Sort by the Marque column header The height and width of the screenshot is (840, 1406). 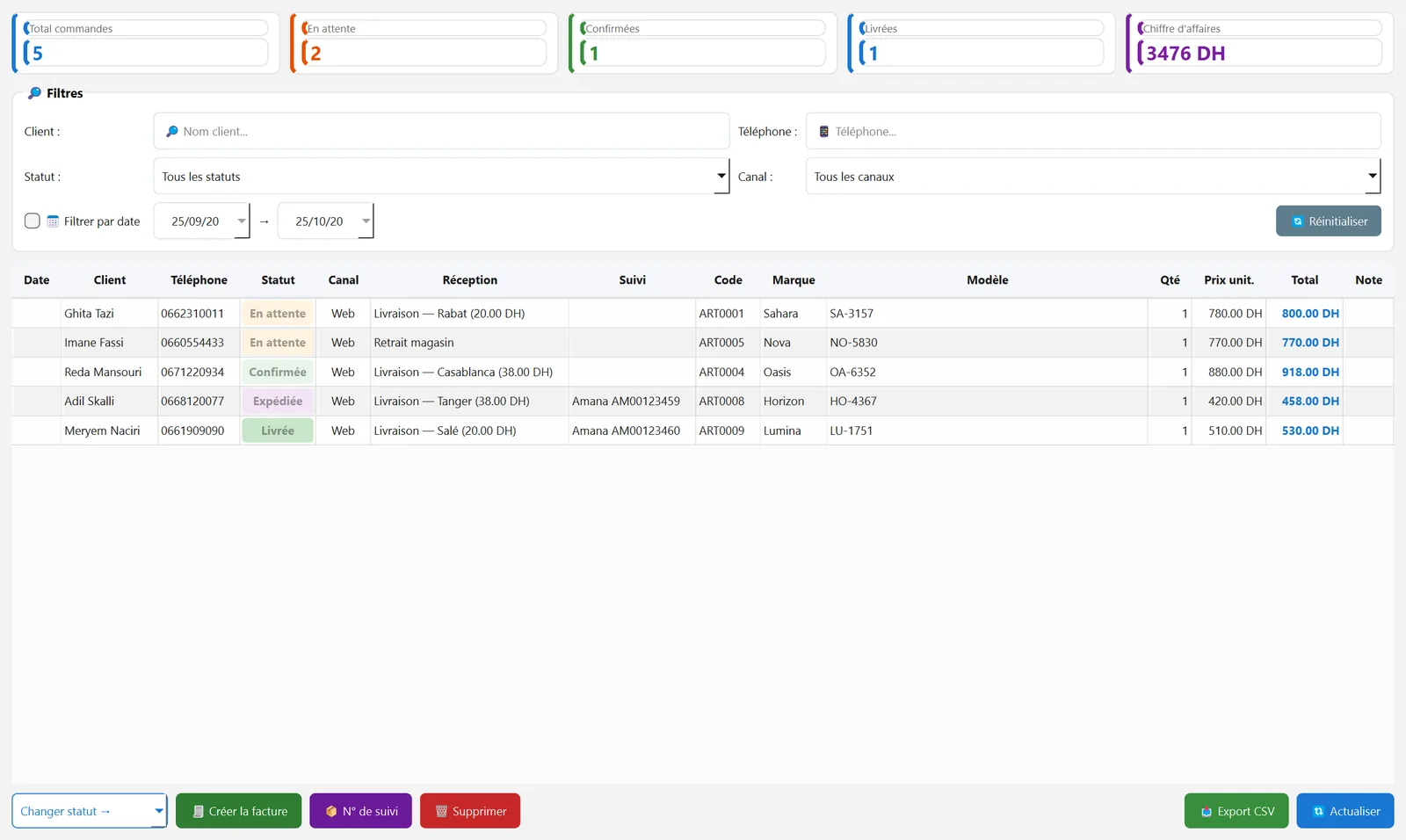[x=794, y=280]
